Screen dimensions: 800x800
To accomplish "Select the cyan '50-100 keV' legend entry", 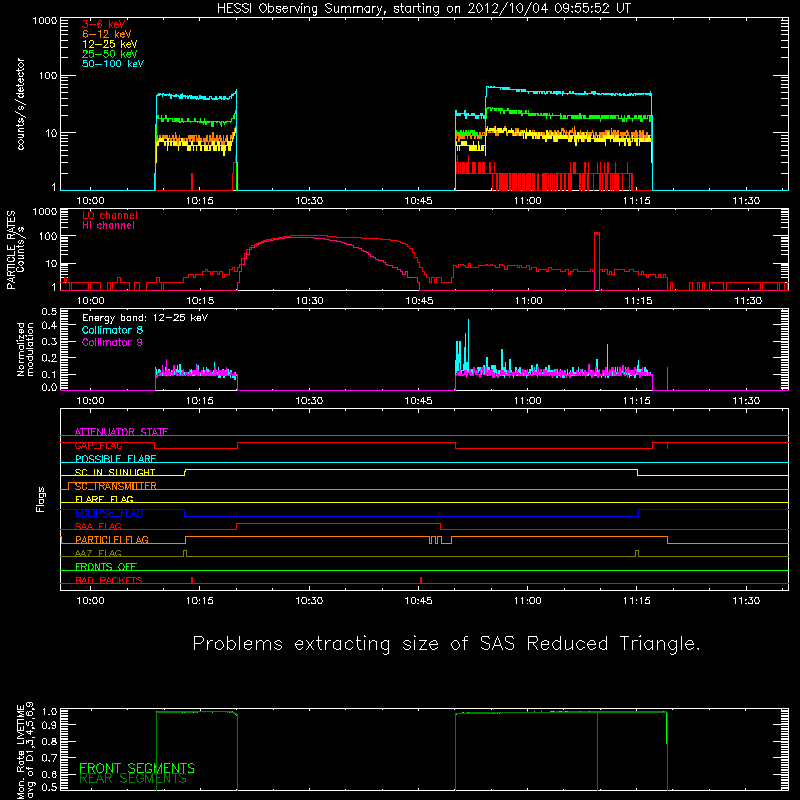I will (113, 64).
